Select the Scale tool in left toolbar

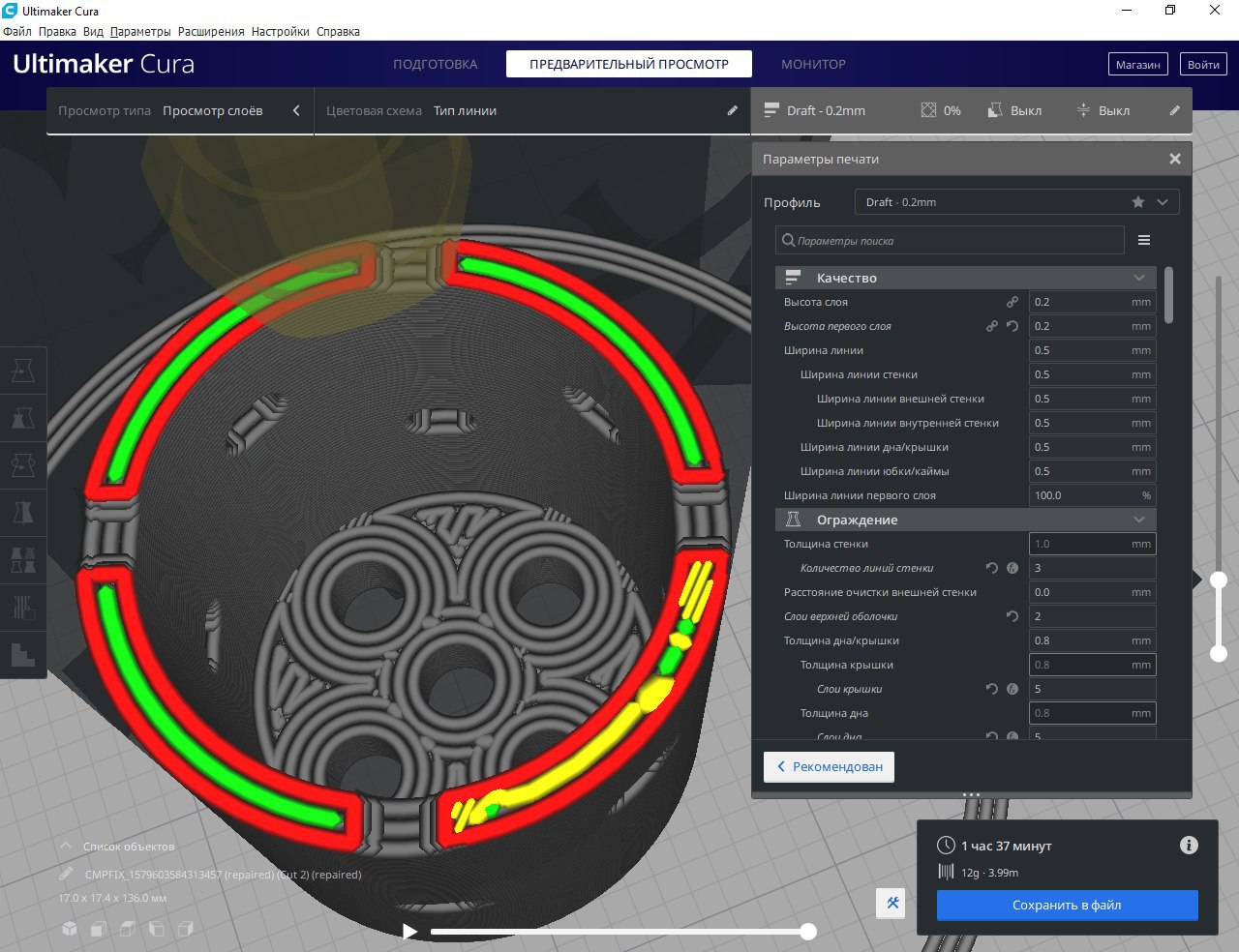point(23,418)
